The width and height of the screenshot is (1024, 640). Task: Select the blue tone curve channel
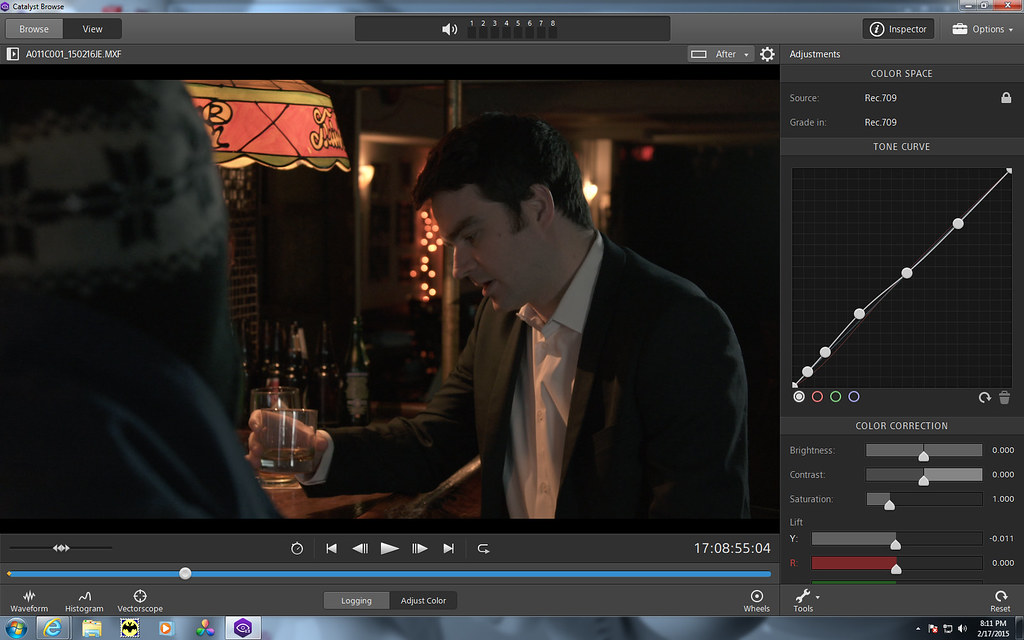pyautogui.click(x=854, y=396)
